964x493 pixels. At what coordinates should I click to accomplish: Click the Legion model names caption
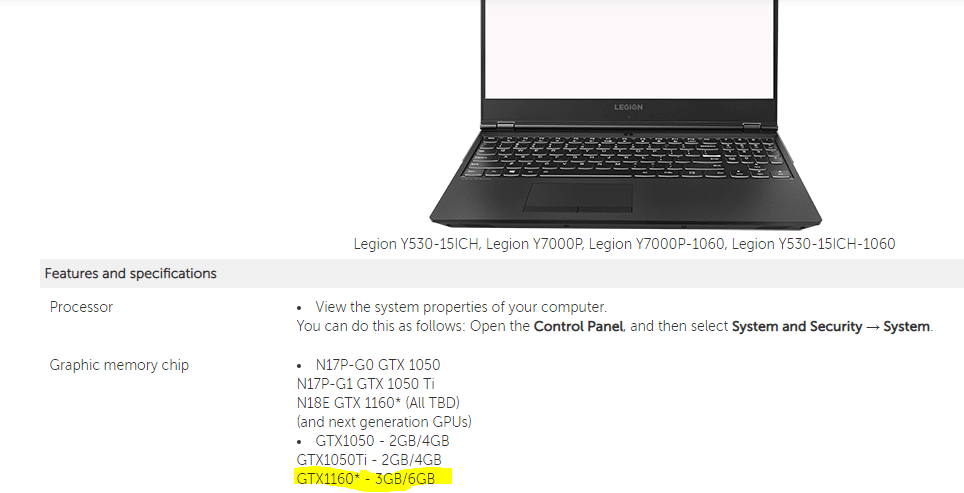(x=624, y=244)
